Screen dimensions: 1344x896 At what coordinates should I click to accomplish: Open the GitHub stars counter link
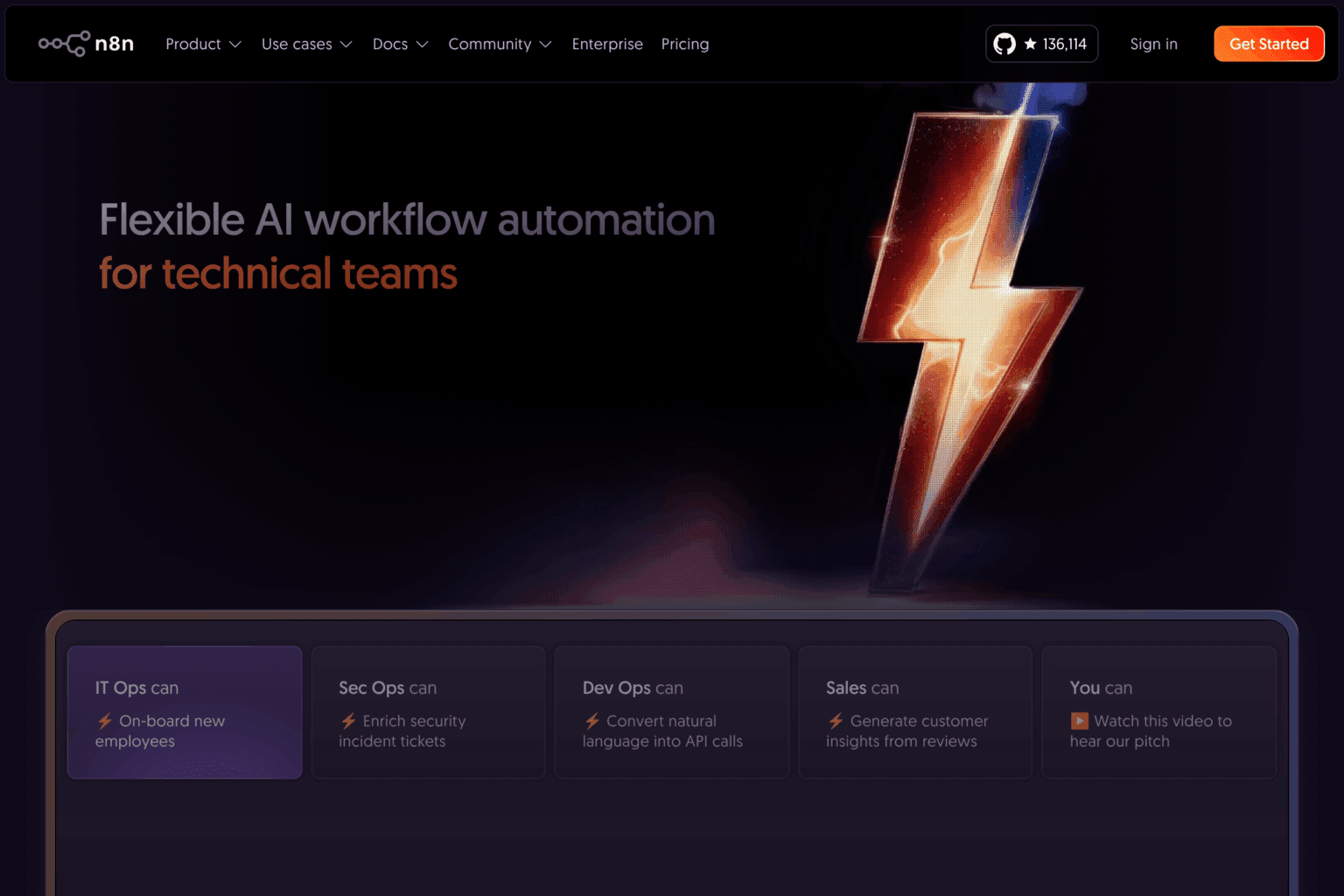(x=1041, y=43)
